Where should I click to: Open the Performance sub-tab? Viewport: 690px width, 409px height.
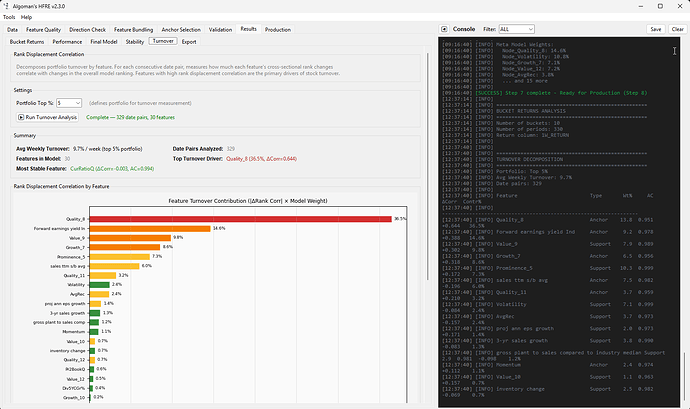tap(67, 42)
